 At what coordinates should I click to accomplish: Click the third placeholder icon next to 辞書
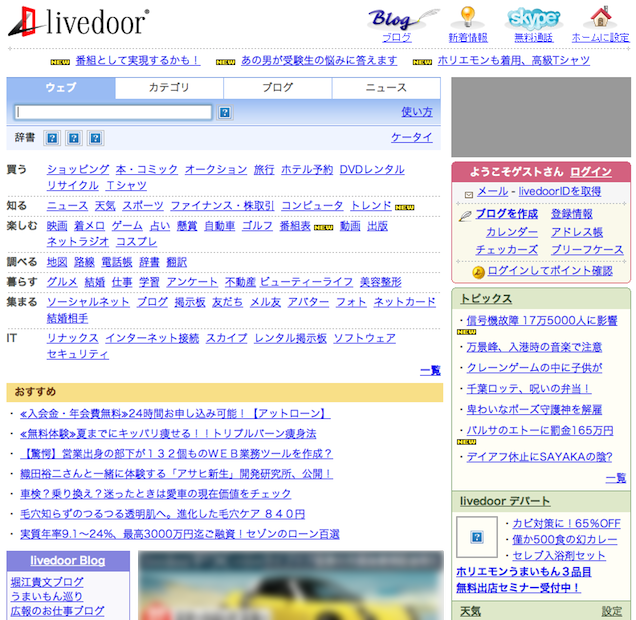point(95,138)
